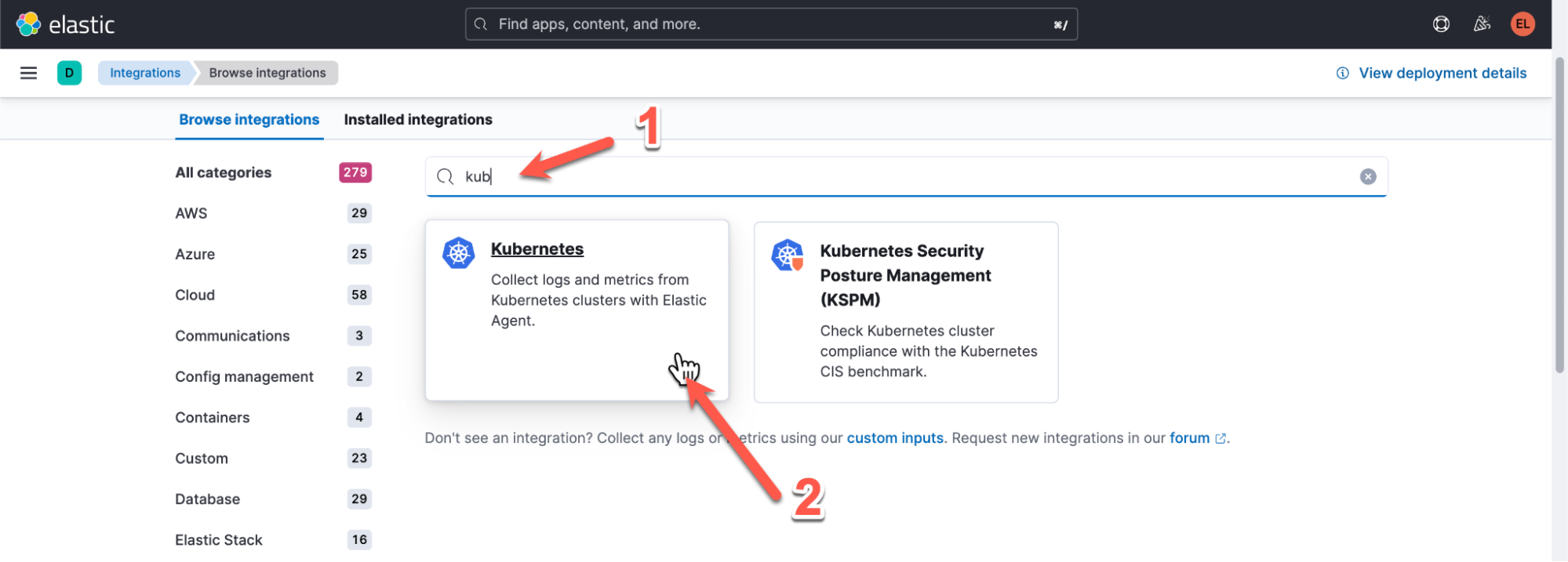Click the Integrations breadcrumb

145,73
